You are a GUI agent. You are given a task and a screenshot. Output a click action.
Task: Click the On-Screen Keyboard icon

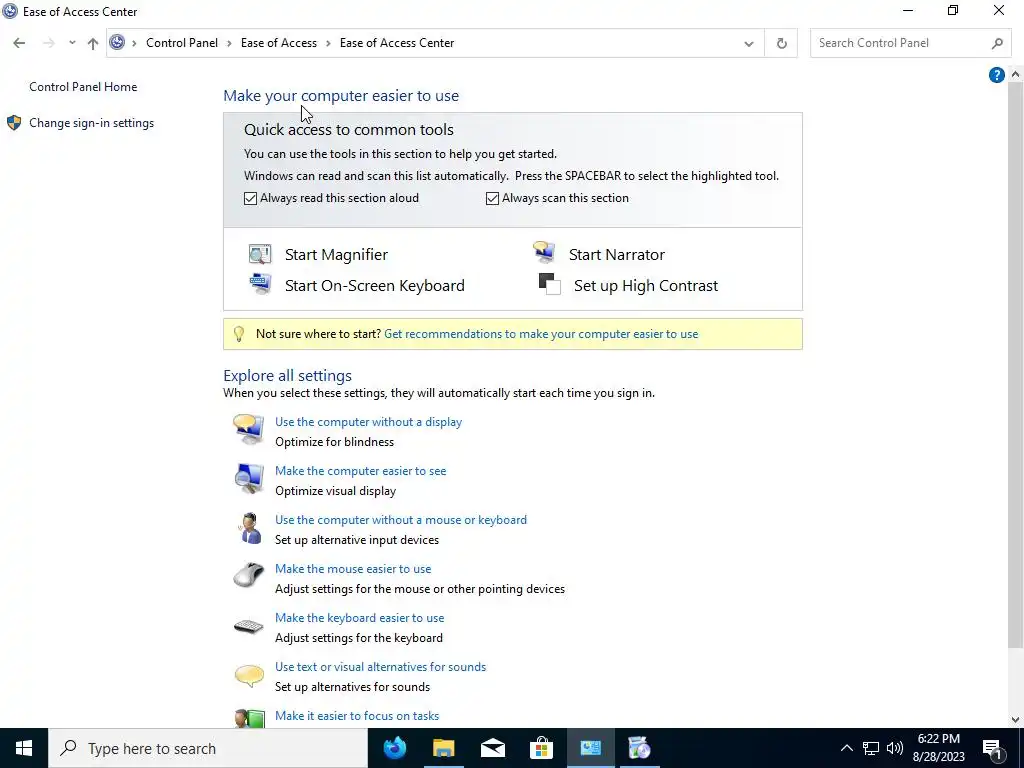coord(260,284)
